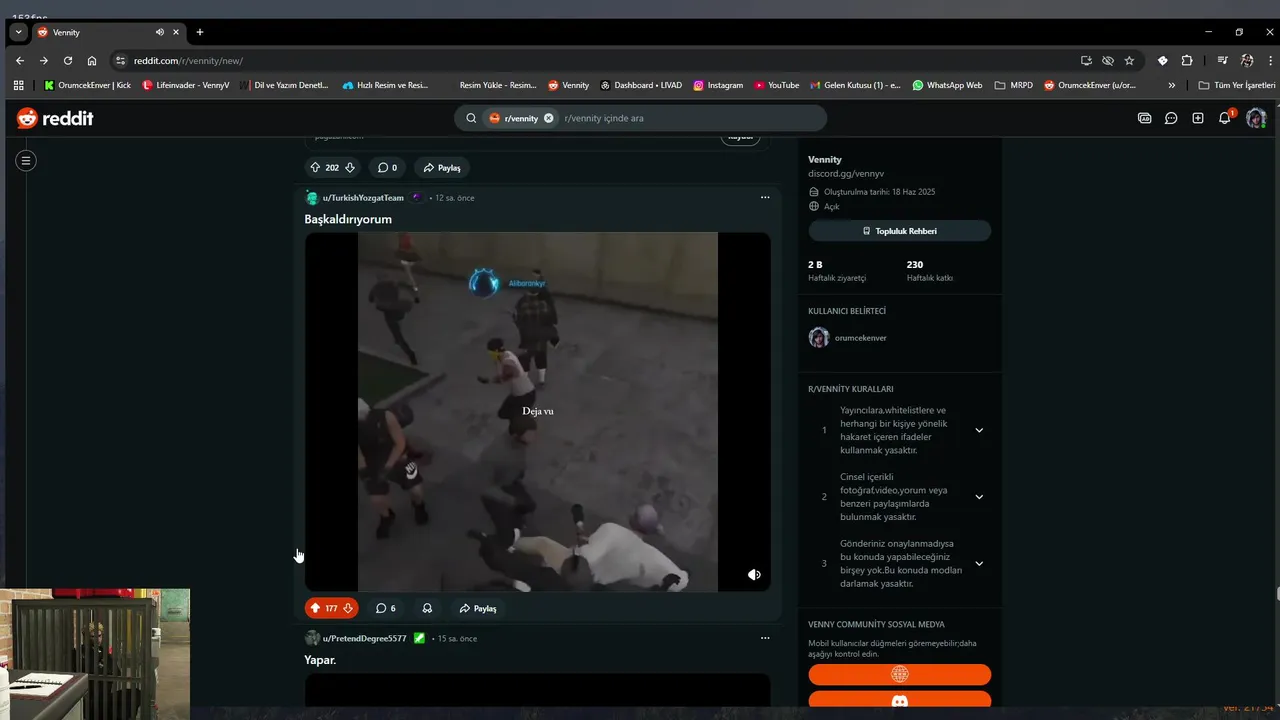The width and height of the screenshot is (1280, 720).
Task: Expand community rule 2
Action: coord(979,497)
